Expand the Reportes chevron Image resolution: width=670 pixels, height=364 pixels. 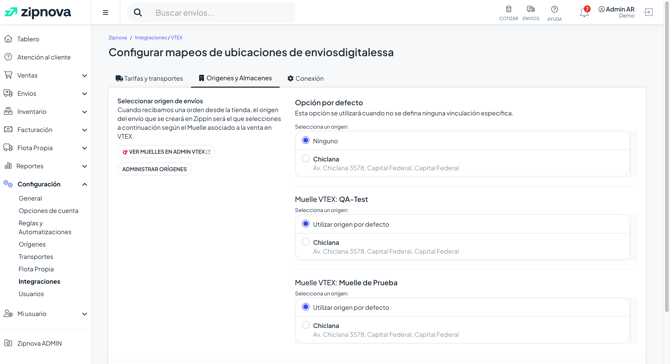click(x=85, y=166)
